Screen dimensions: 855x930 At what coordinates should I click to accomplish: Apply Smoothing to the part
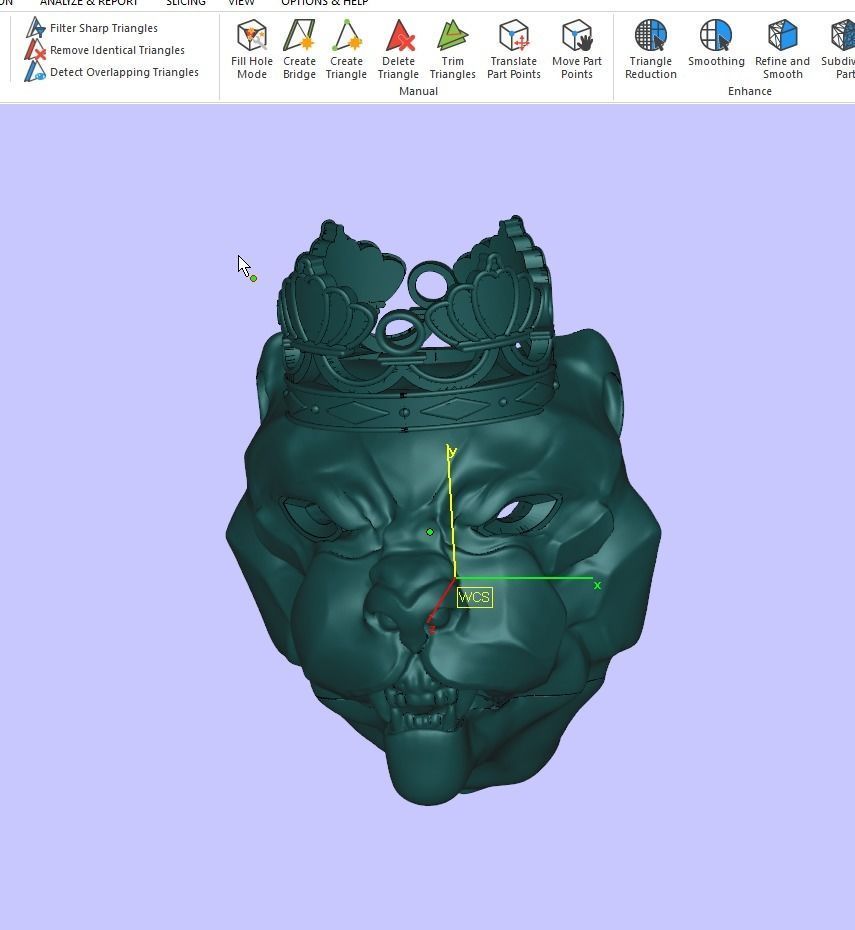pyautogui.click(x=716, y=43)
